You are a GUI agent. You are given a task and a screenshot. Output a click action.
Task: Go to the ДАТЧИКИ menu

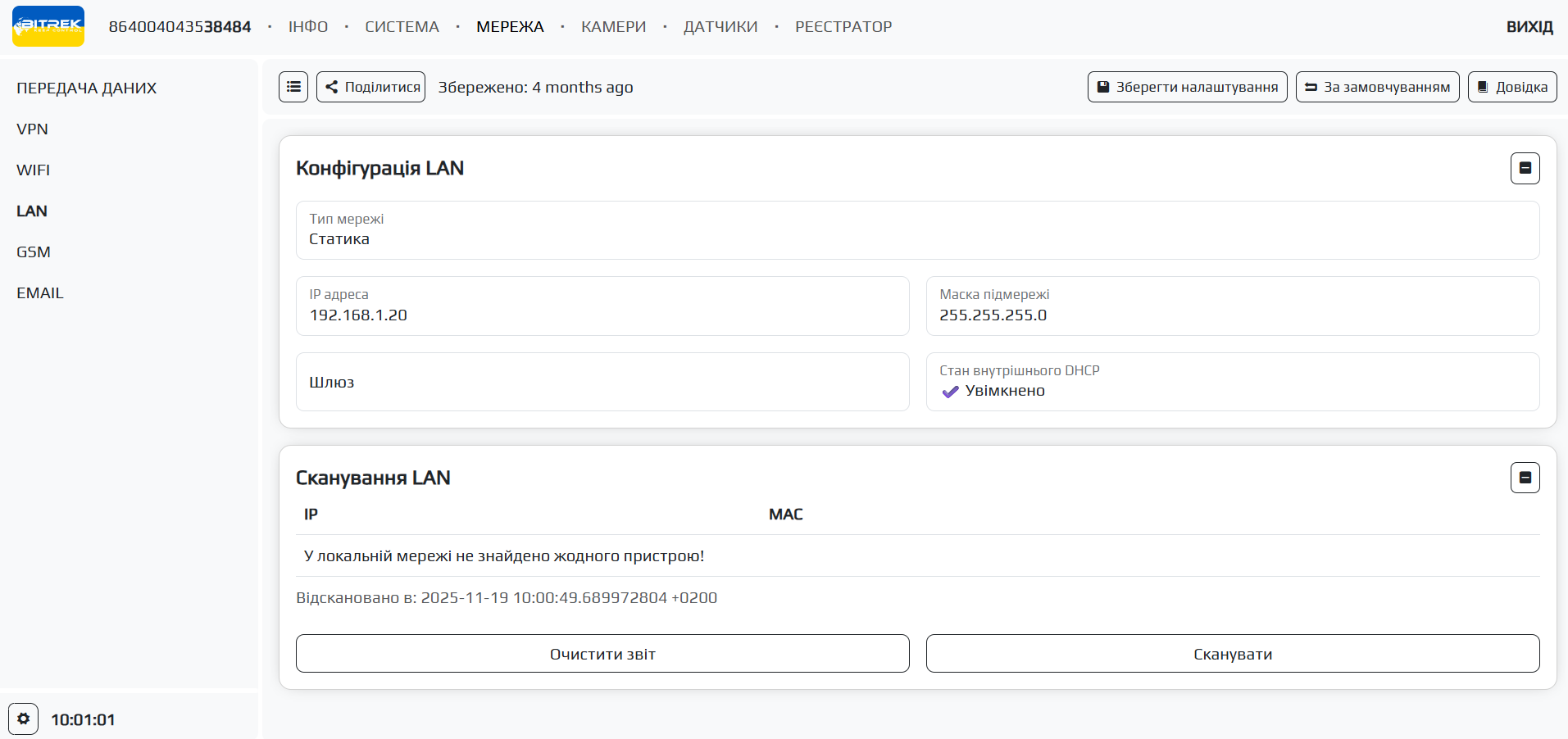click(x=720, y=27)
